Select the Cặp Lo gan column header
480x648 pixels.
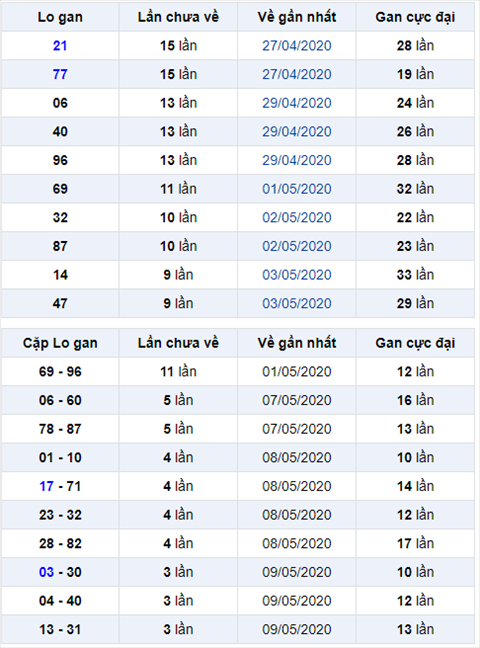[60, 343]
